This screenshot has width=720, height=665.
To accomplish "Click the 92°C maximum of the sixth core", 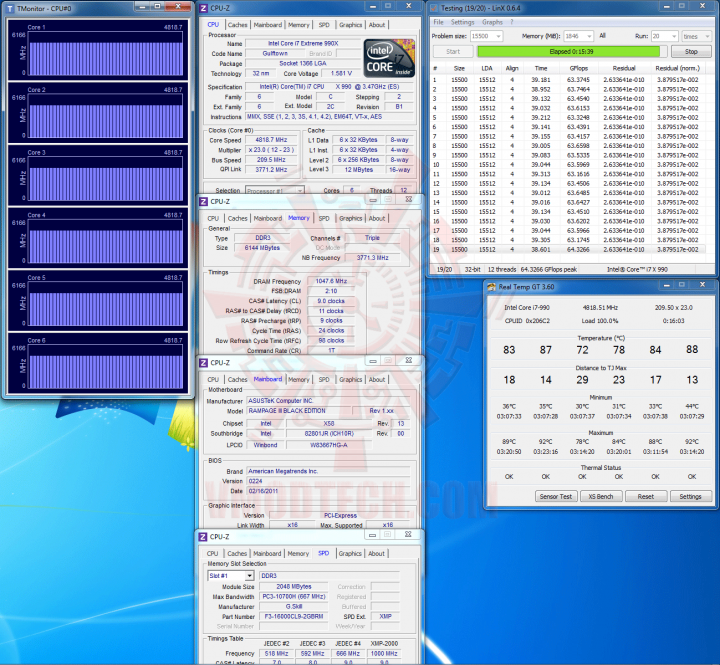I will (x=692, y=441).
